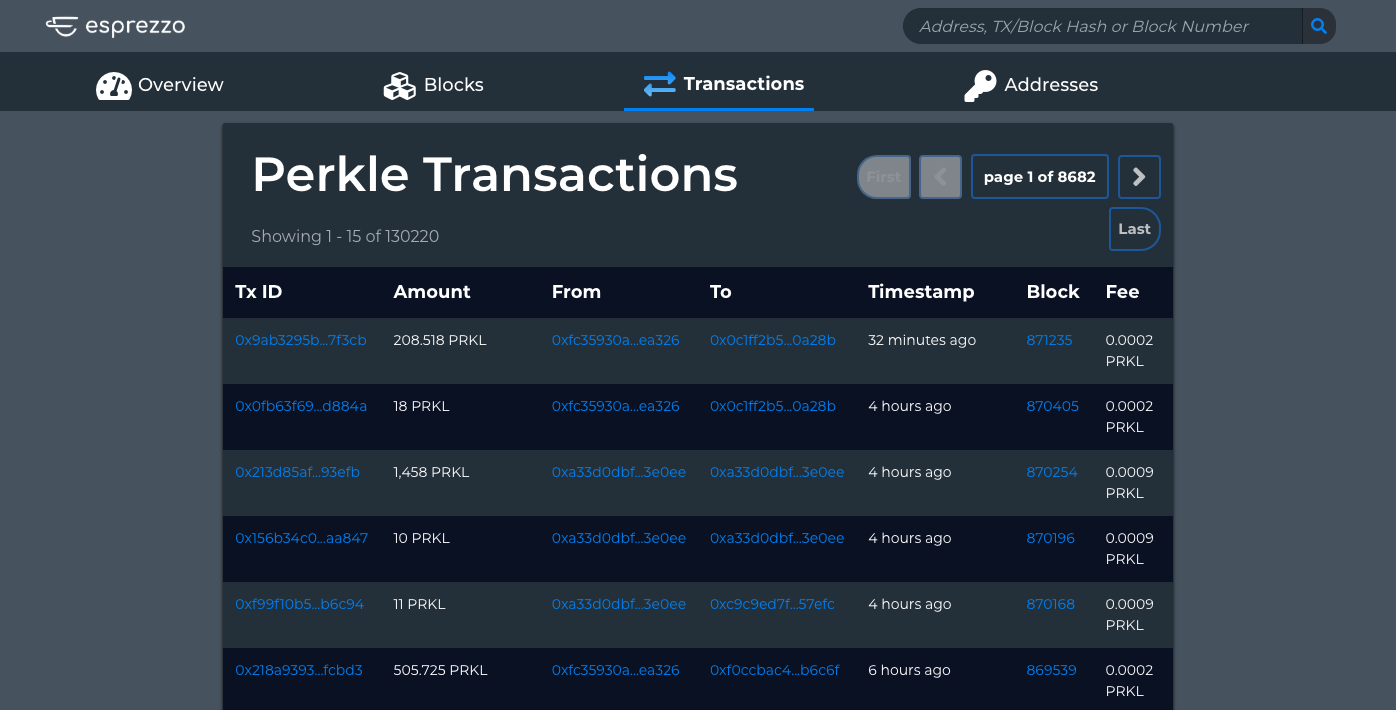Open To address in block 870196 row
Viewport: 1396px width, 710px height.
click(x=777, y=538)
